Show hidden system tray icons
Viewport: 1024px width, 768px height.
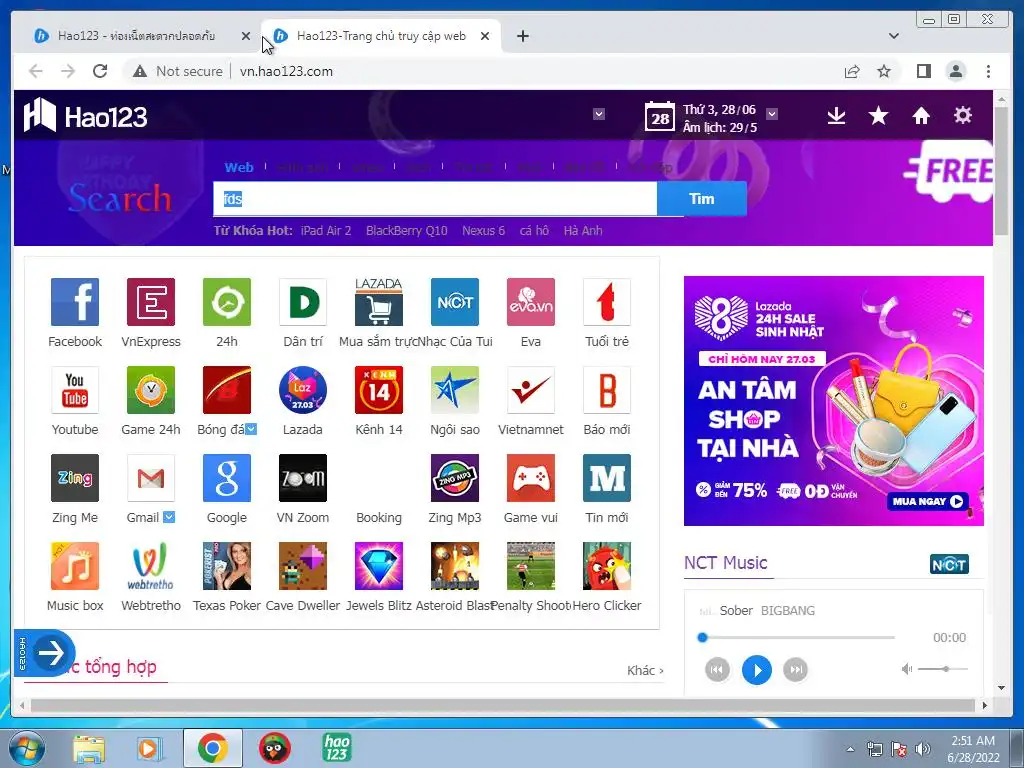point(850,749)
